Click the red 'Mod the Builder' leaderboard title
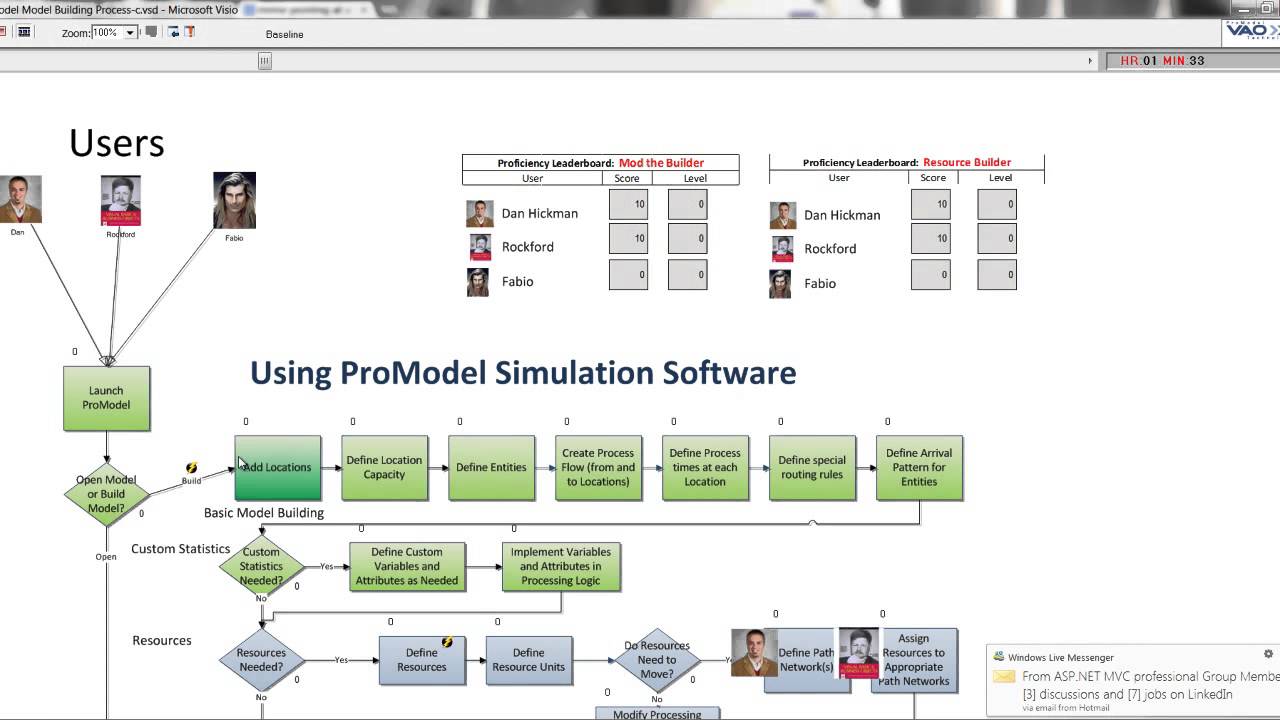The height and width of the screenshot is (720, 1280). pos(661,163)
